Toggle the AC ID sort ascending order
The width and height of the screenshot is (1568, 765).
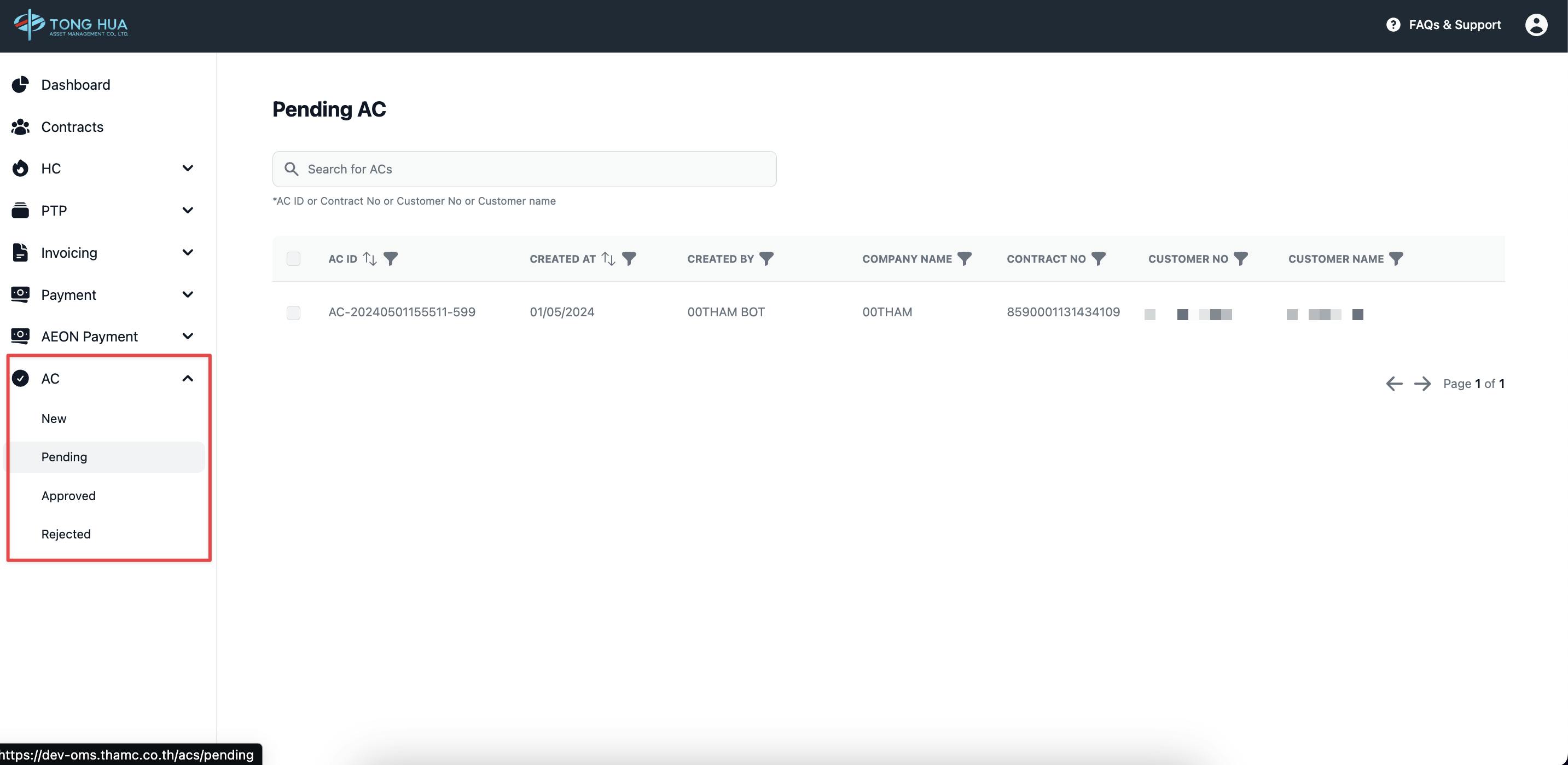coord(369,259)
